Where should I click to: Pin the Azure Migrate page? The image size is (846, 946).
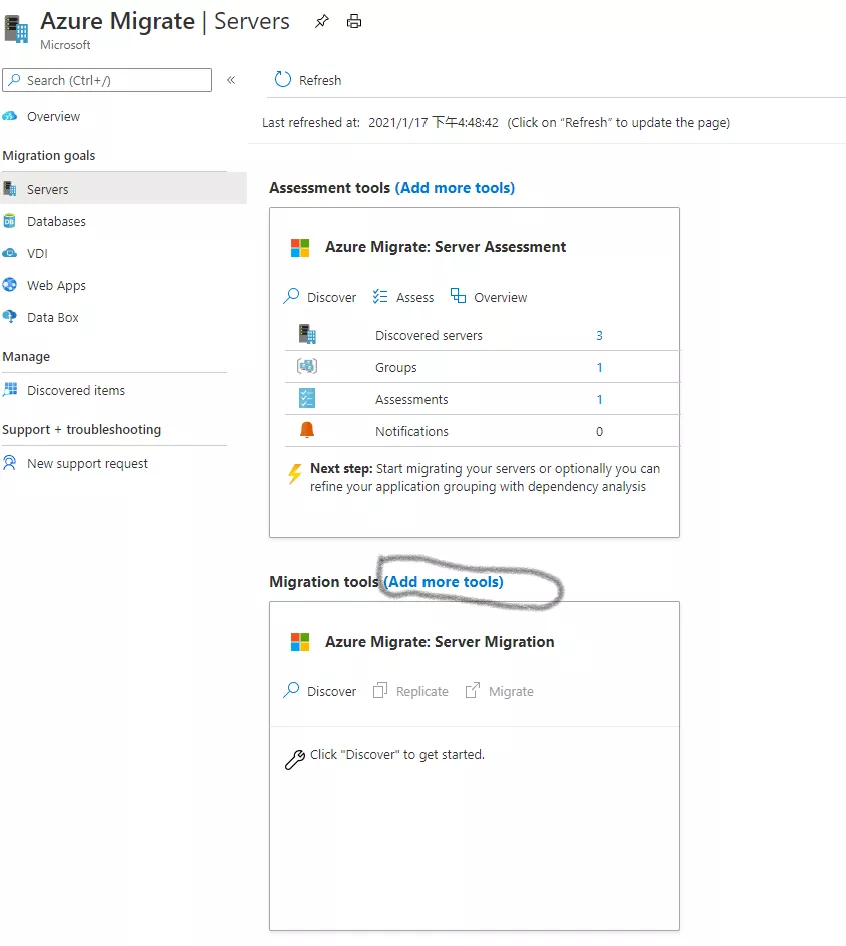320,20
